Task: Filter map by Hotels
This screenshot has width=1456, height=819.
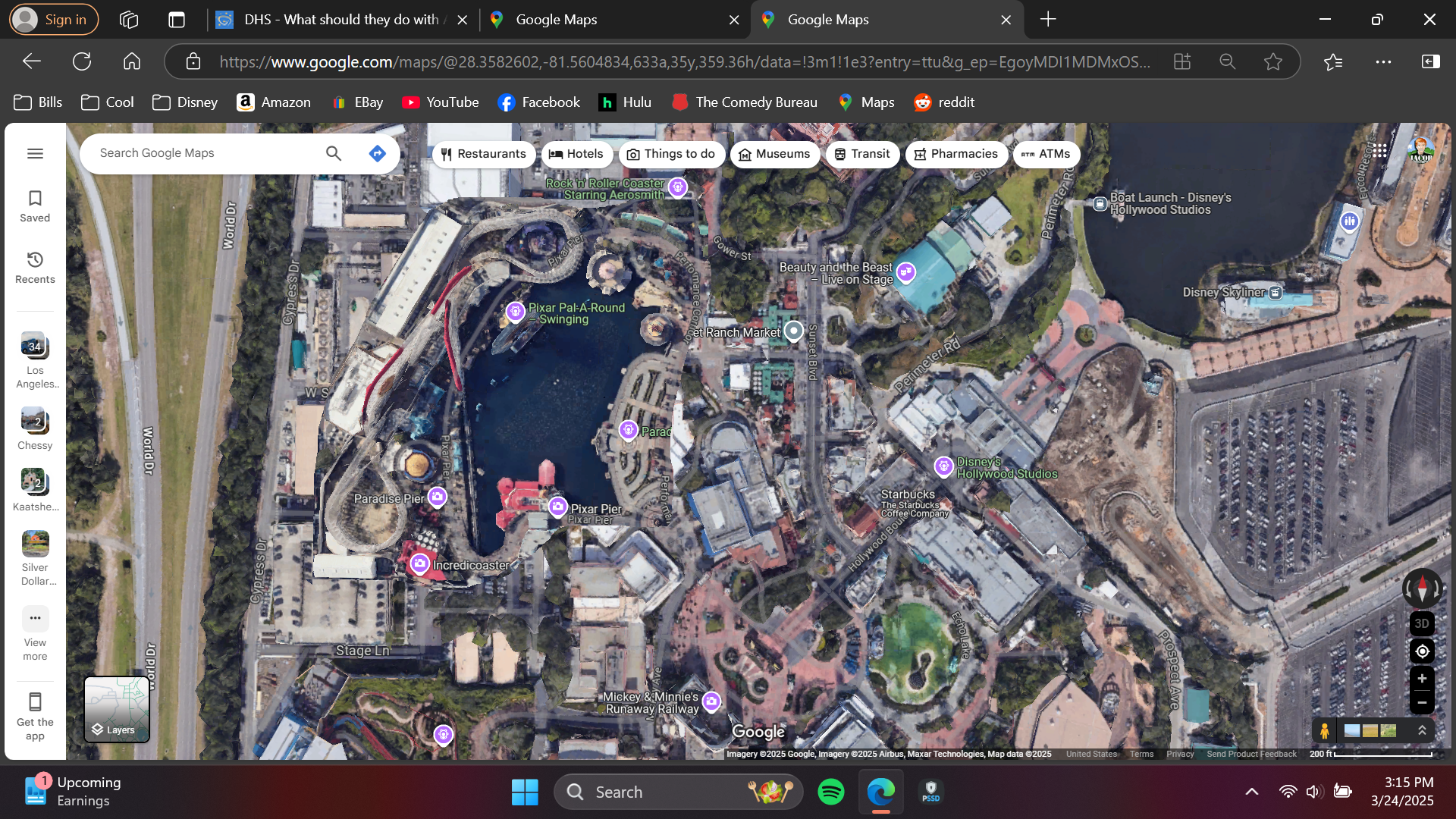Action: coord(576,154)
